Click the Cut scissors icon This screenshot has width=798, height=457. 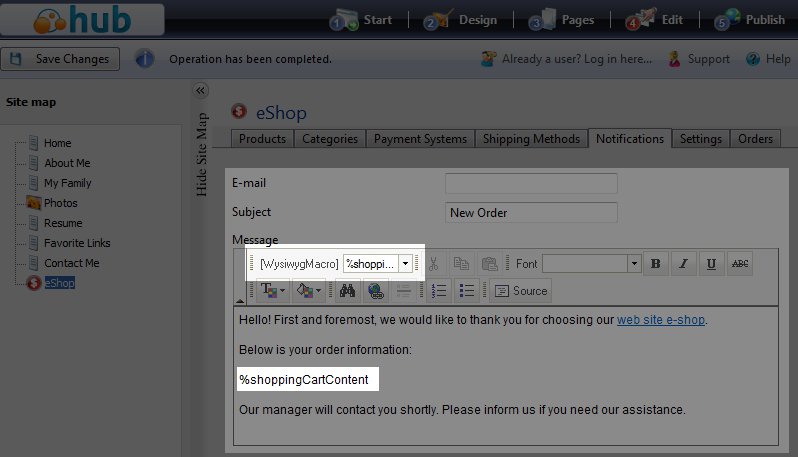coord(433,264)
